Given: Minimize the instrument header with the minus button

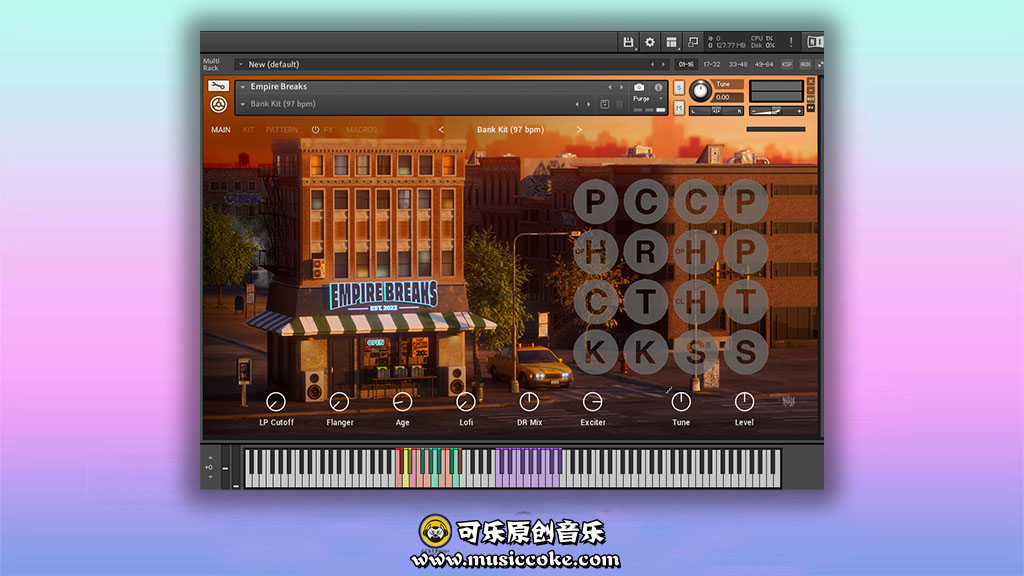Looking at the screenshot, I should [x=810, y=91].
